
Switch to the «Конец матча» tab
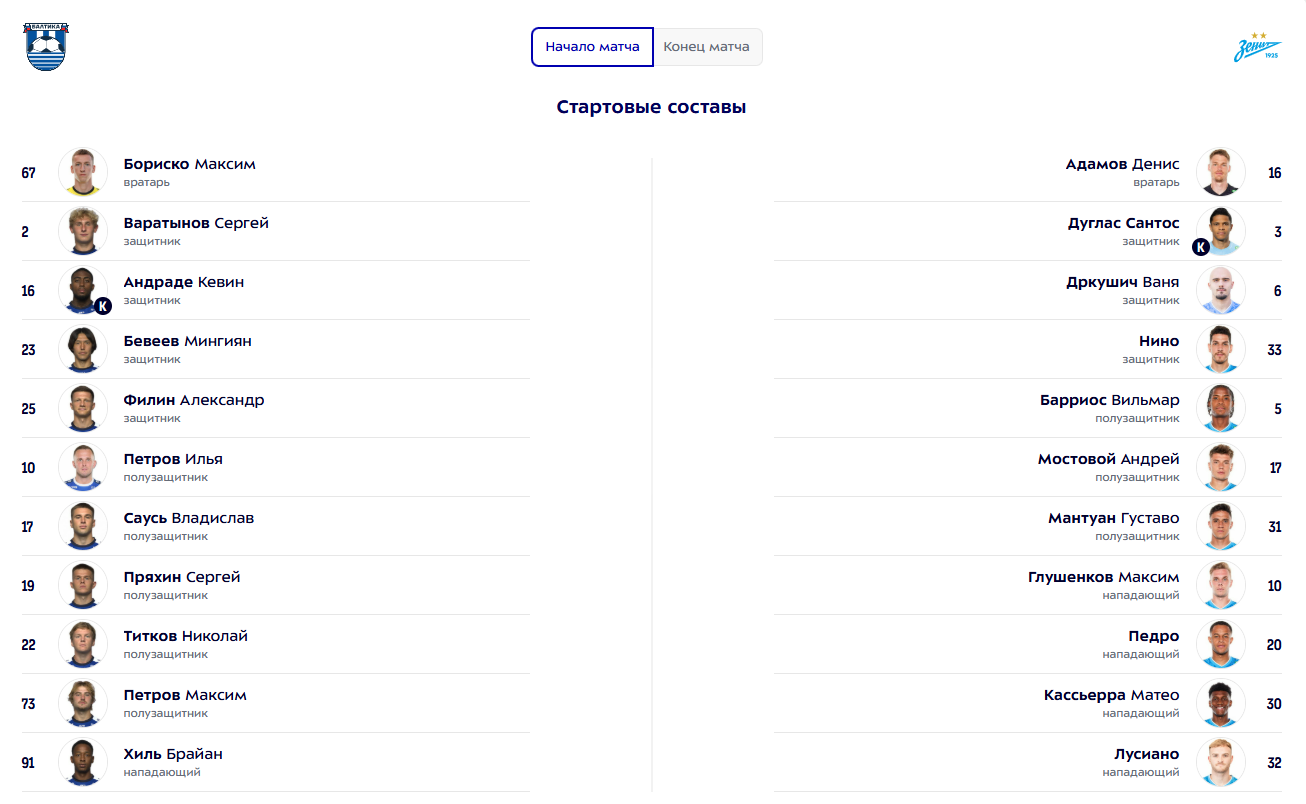point(707,47)
